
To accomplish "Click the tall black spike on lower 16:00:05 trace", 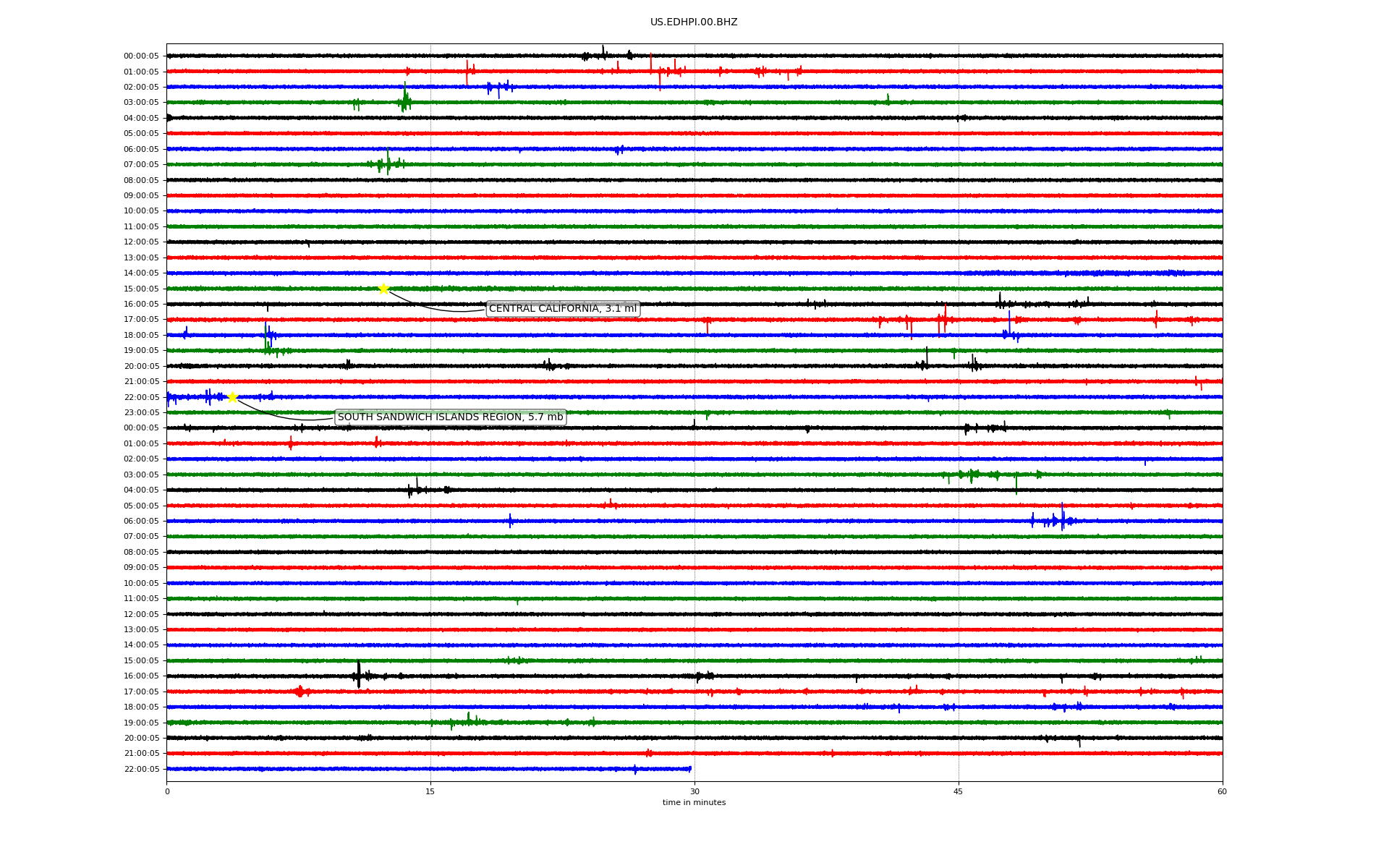I will [x=359, y=675].
